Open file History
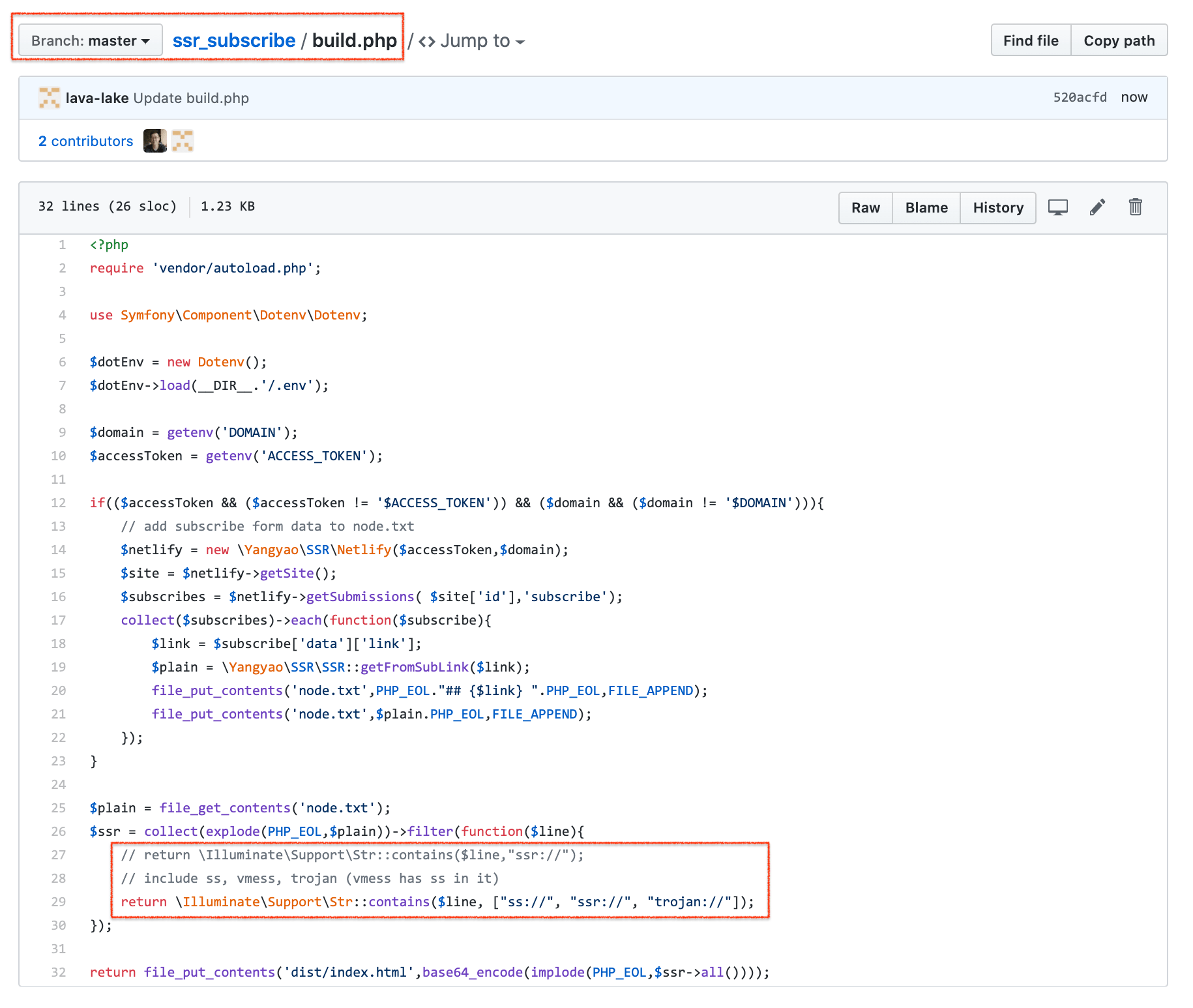 coord(997,208)
